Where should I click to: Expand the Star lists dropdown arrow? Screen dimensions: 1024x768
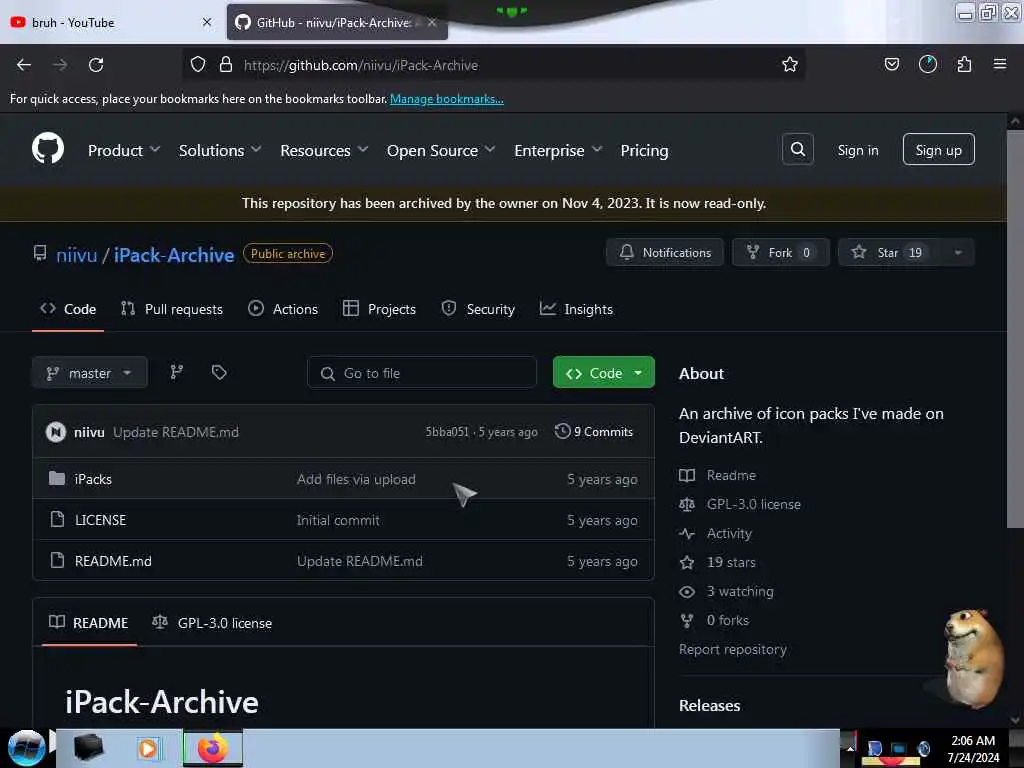click(958, 253)
